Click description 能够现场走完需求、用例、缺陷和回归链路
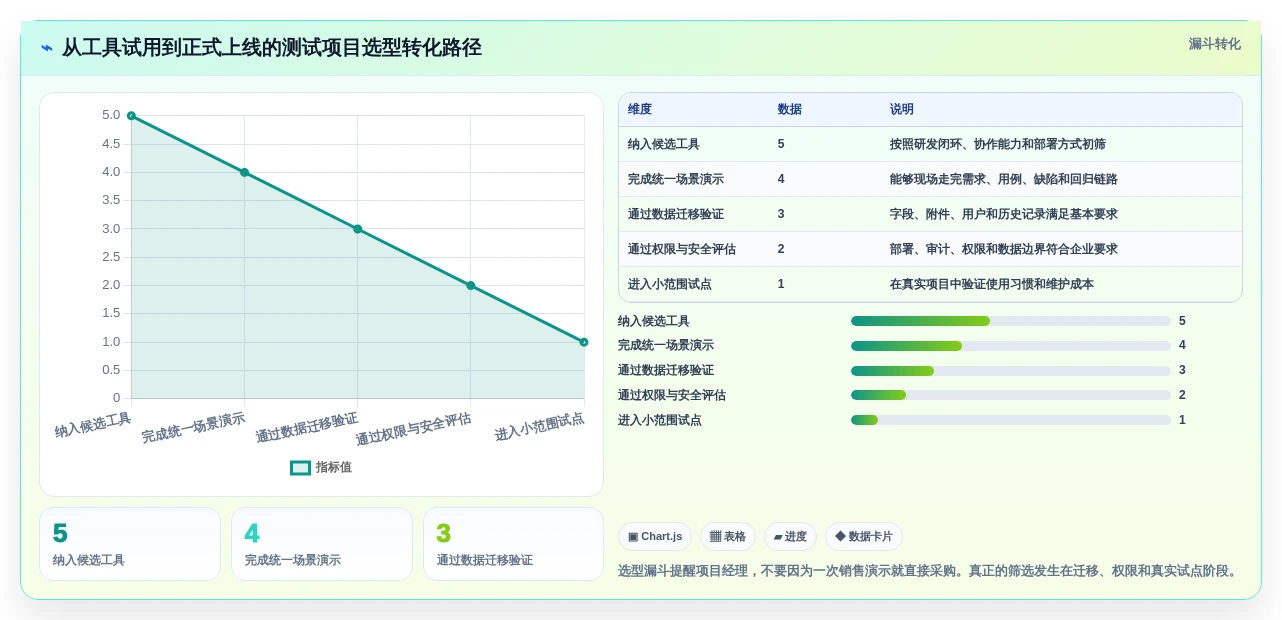The width and height of the screenshot is (1282, 620). coord(1004,179)
